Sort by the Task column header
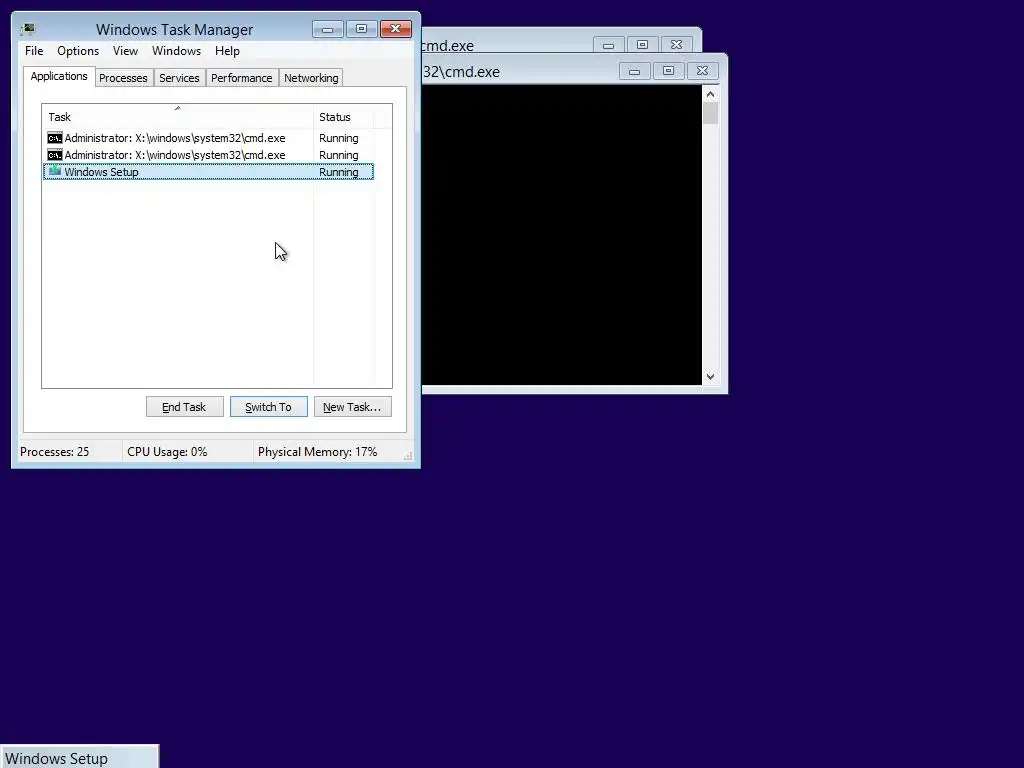This screenshot has width=1024, height=768. pyautogui.click(x=177, y=117)
